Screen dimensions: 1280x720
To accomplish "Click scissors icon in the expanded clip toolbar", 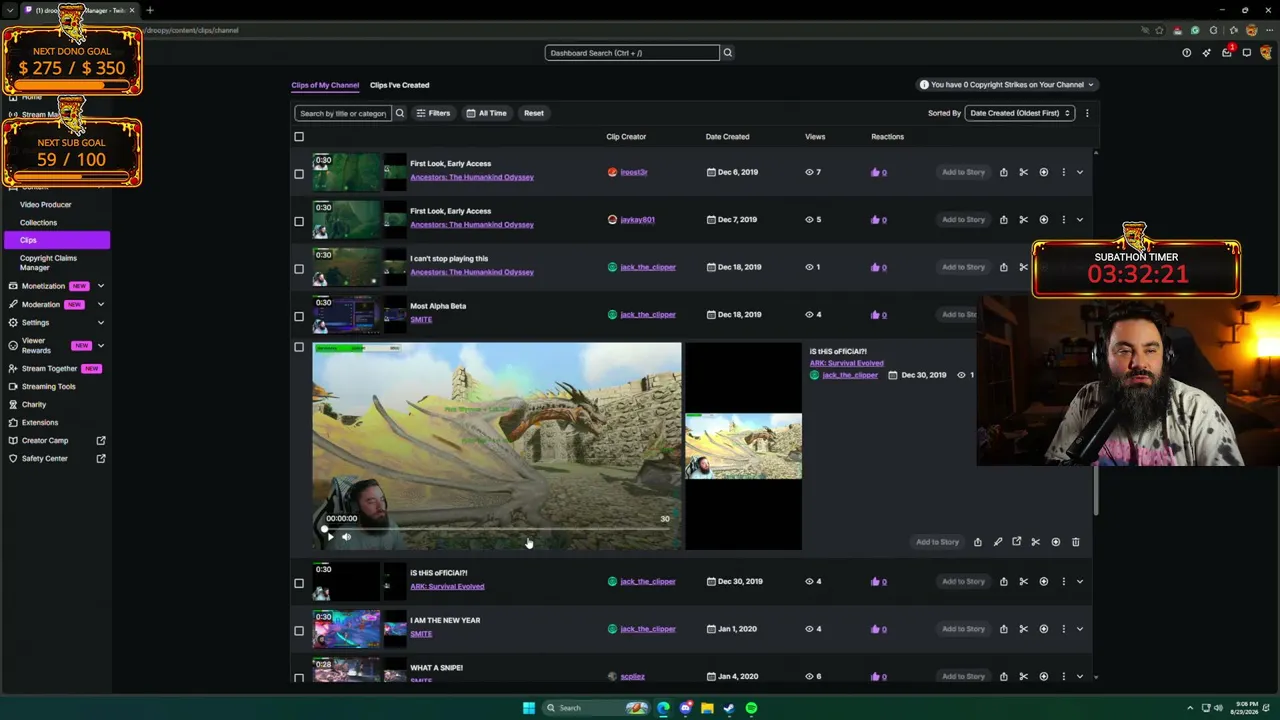I will pos(1035,542).
